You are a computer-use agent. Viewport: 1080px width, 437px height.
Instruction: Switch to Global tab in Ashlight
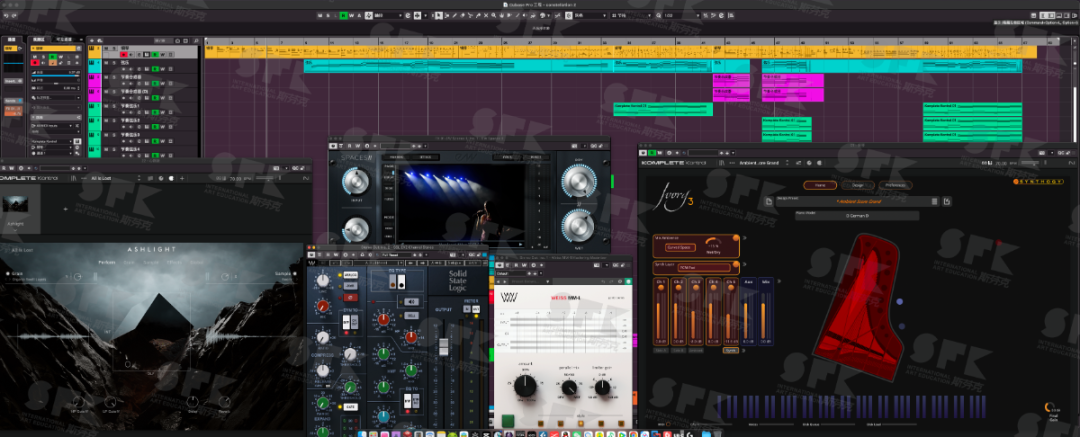(x=197, y=263)
